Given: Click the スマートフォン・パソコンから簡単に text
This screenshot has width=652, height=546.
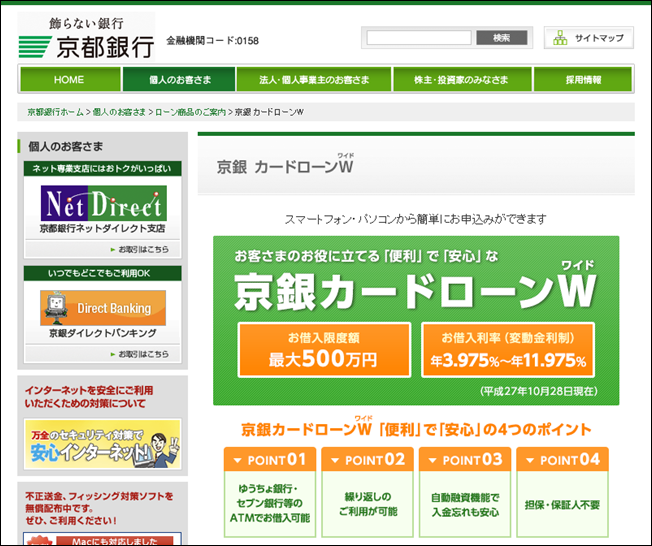Looking at the screenshot, I should point(416,219).
